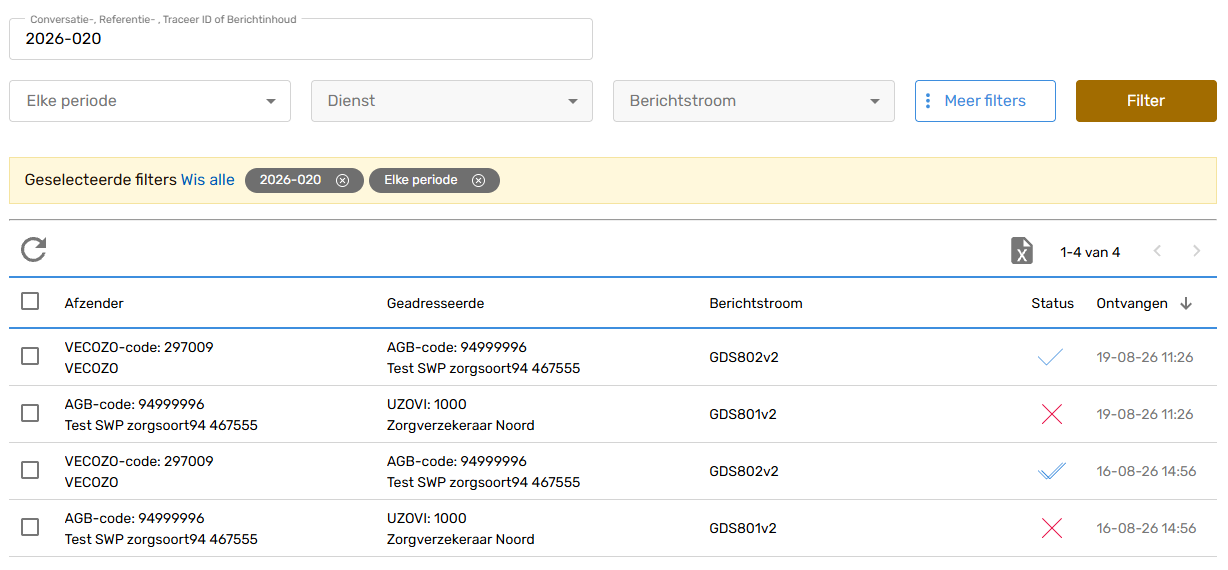Select the VECOZO row received 19-08-26 11:26
The height and width of the screenshot is (570, 1228).
click(30, 356)
